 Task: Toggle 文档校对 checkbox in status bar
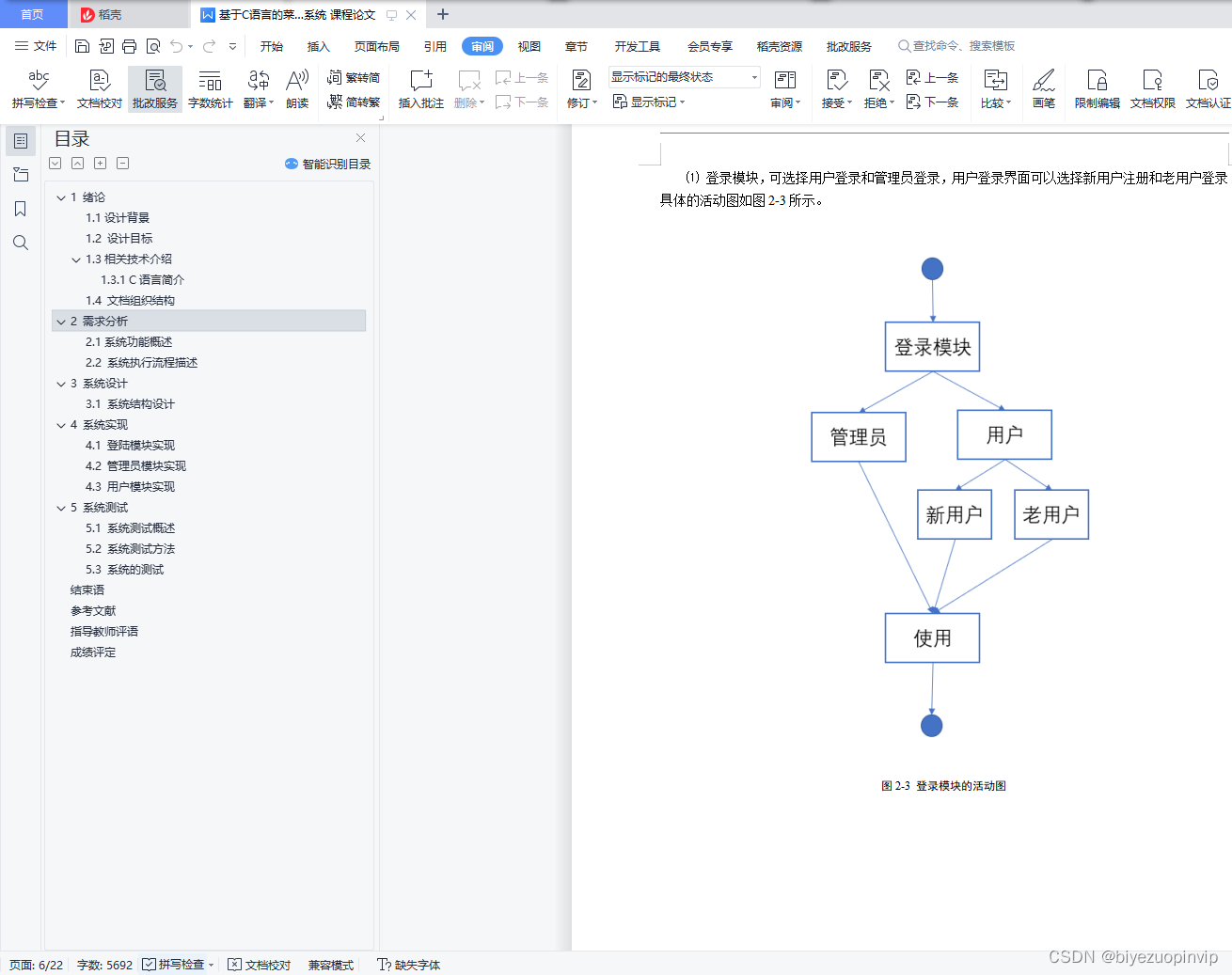[259, 964]
